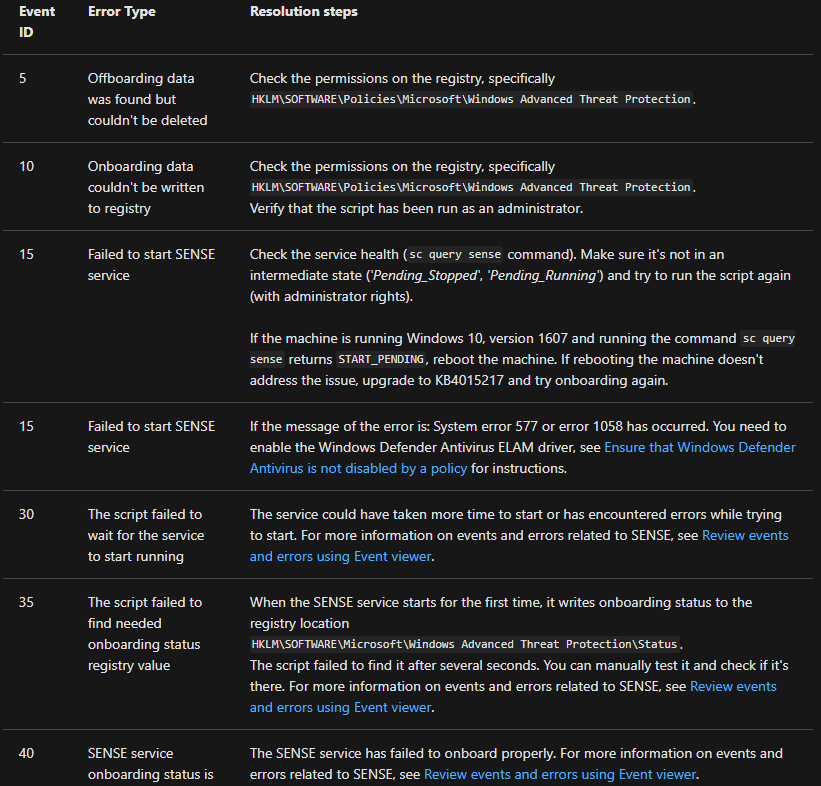
Task: Click 'SENSE service onboarding status is' error text
Action: coord(151,764)
